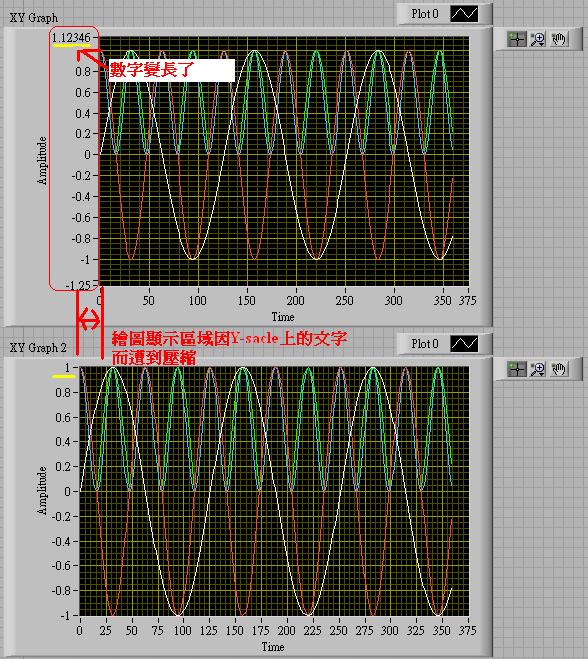Click Plot 0 line style icon in XY Graph 2 legend
This screenshot has height=659, width=588.
click(x=464, y=344)
